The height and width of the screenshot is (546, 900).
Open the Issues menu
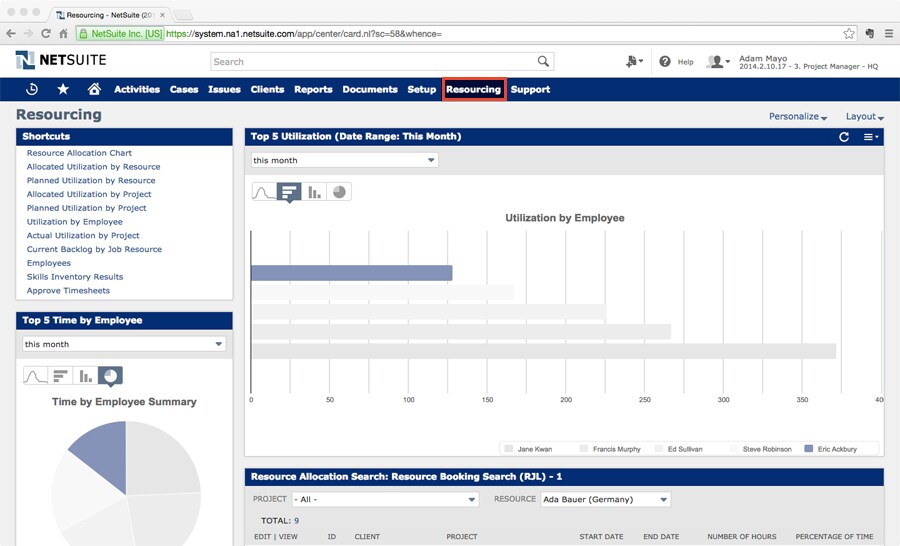click(x=224, y=89)
